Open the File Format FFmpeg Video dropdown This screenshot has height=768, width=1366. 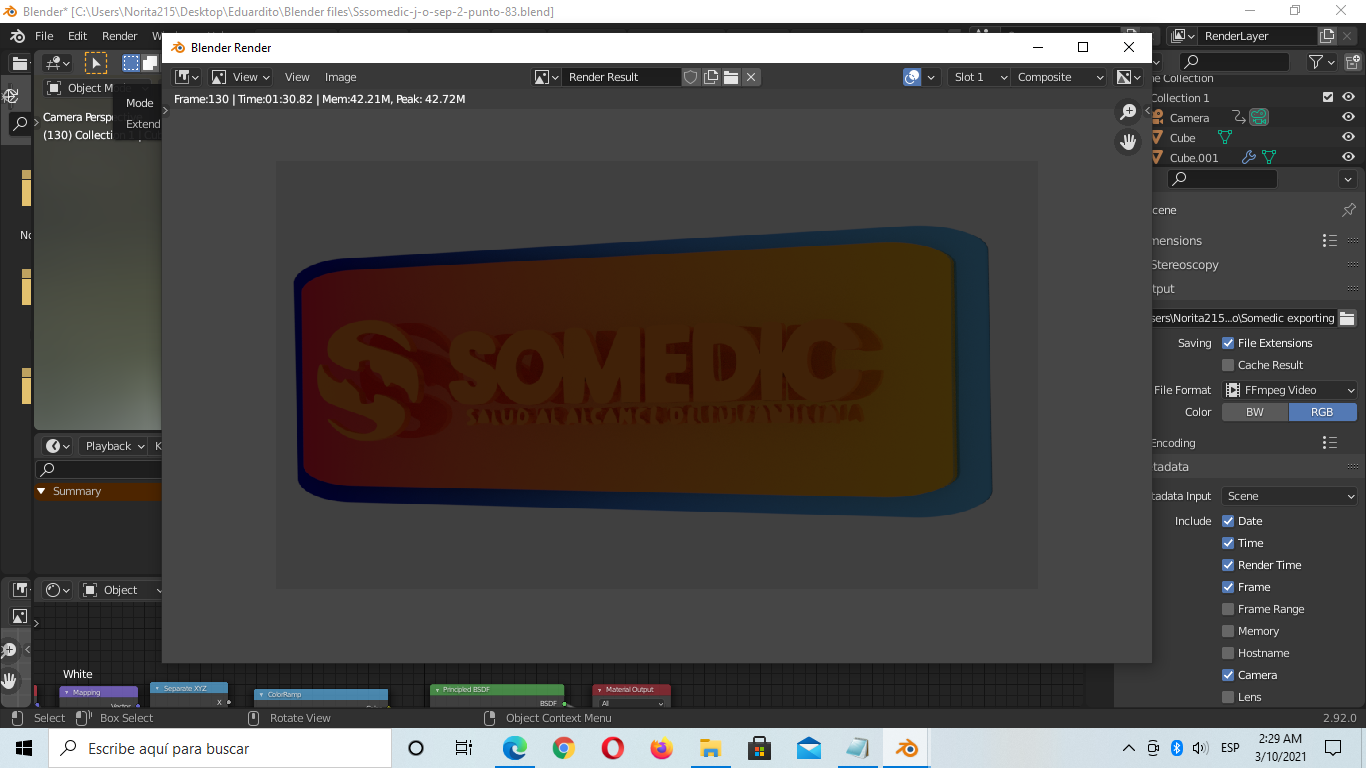click(1290, 390)
